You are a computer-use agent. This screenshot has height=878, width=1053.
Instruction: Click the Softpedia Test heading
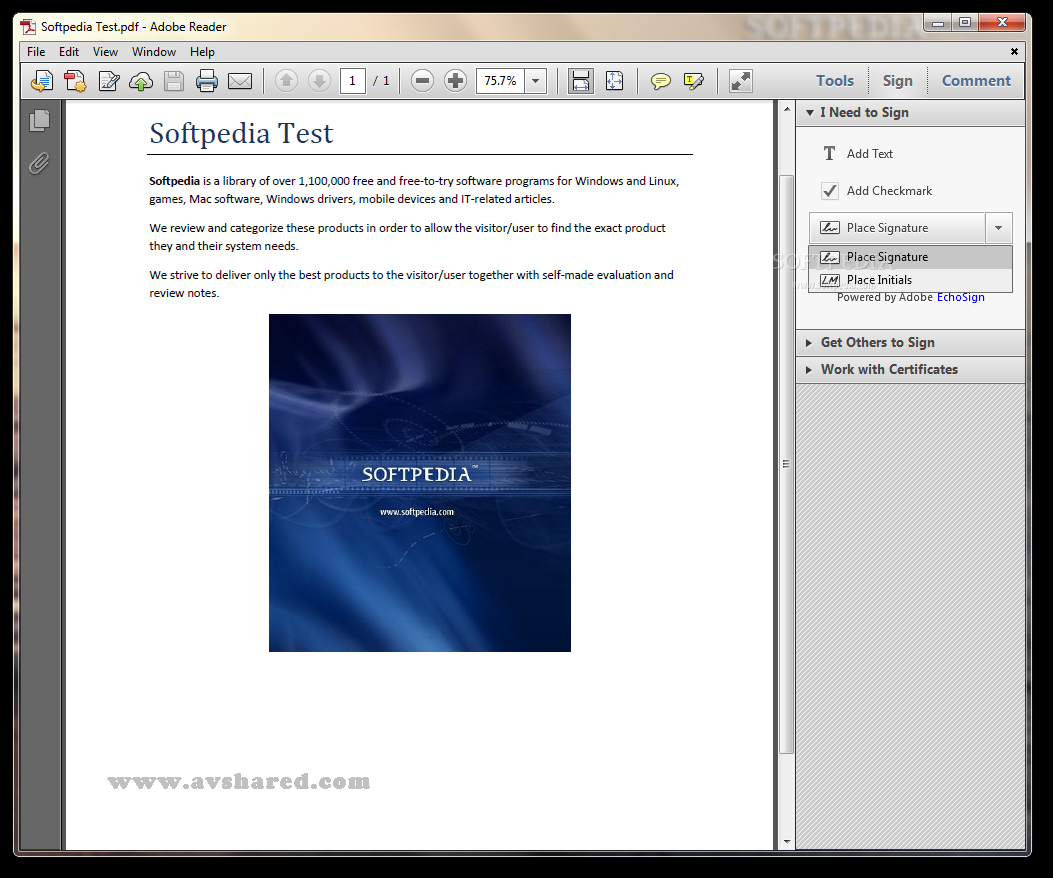pyautogui.click(x=241, y=133)
